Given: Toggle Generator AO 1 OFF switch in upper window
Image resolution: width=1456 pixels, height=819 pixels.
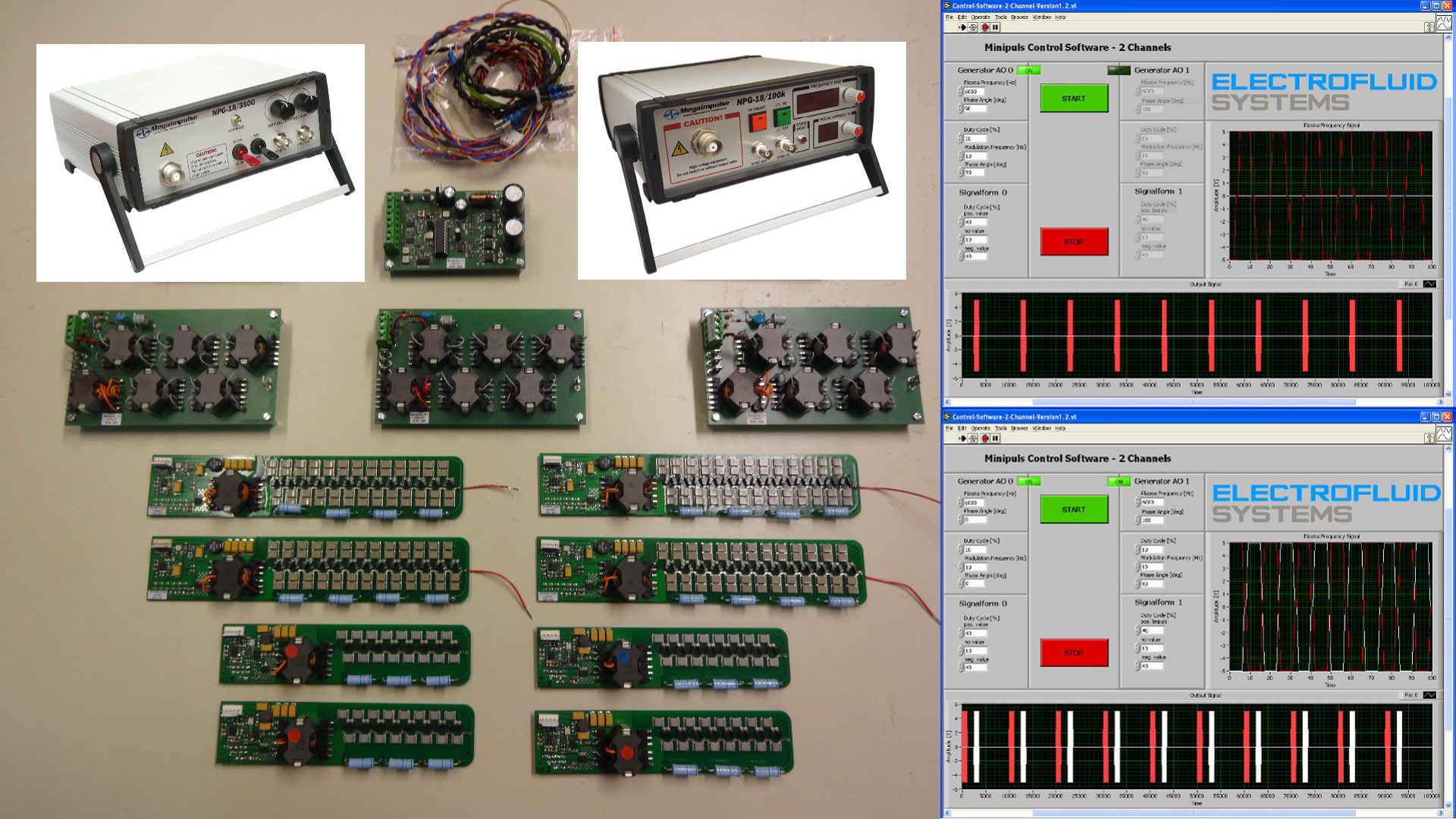Looking at the screenshot, I should 1119,71.
